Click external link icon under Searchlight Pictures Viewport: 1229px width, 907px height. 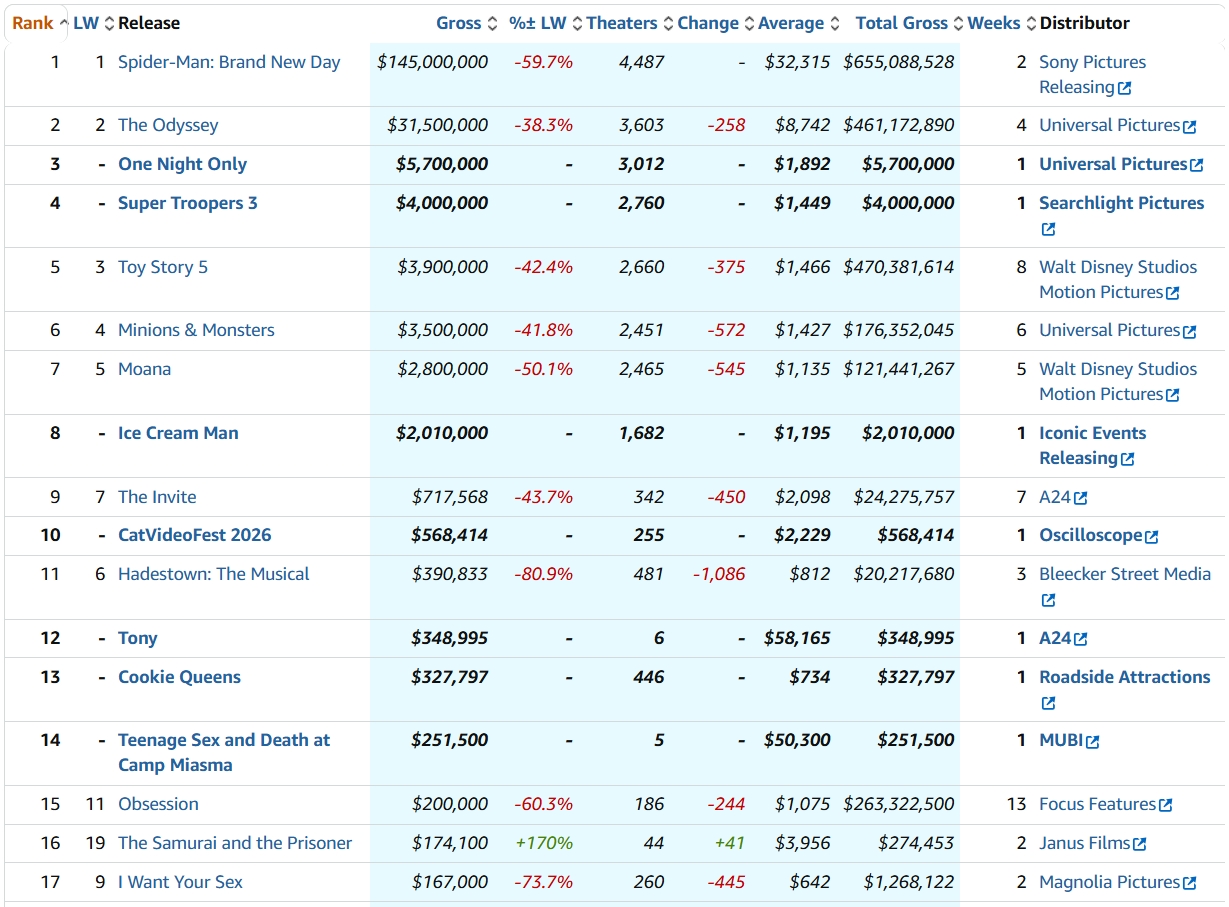pos(1048,229)
